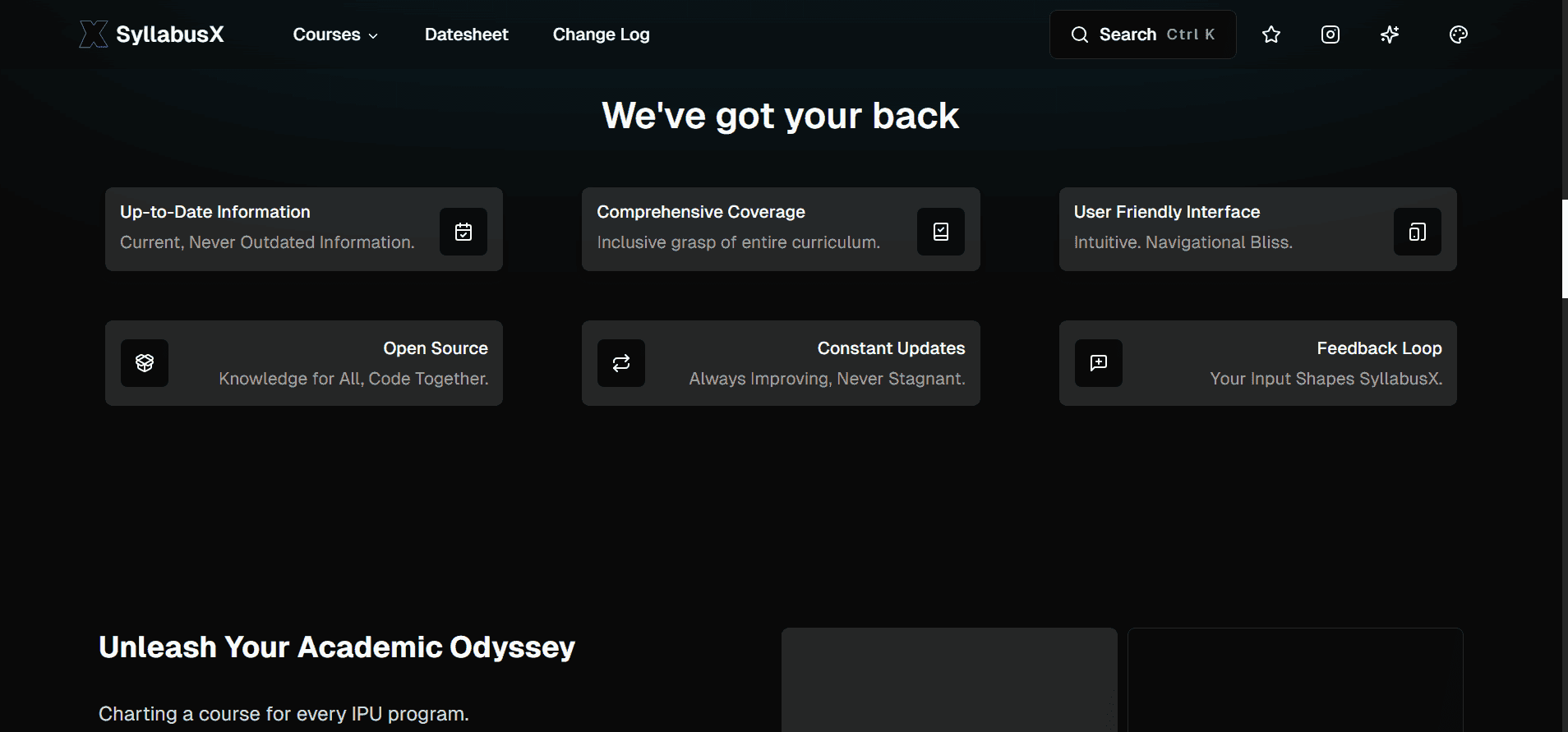1568x732 pixels.
Task: Click the SyllabusX brand name
Action: pyautogui.click(x=170, y=35)
